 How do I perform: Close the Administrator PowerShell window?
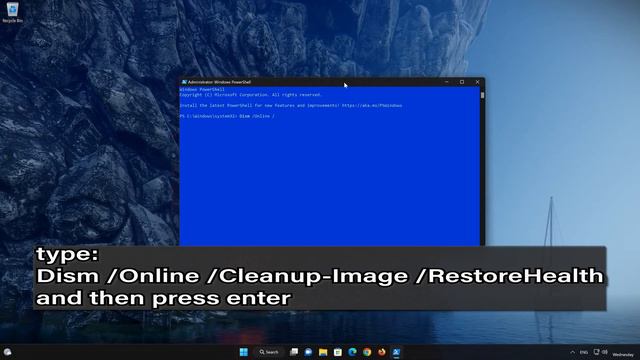click(x=477, y=82)
